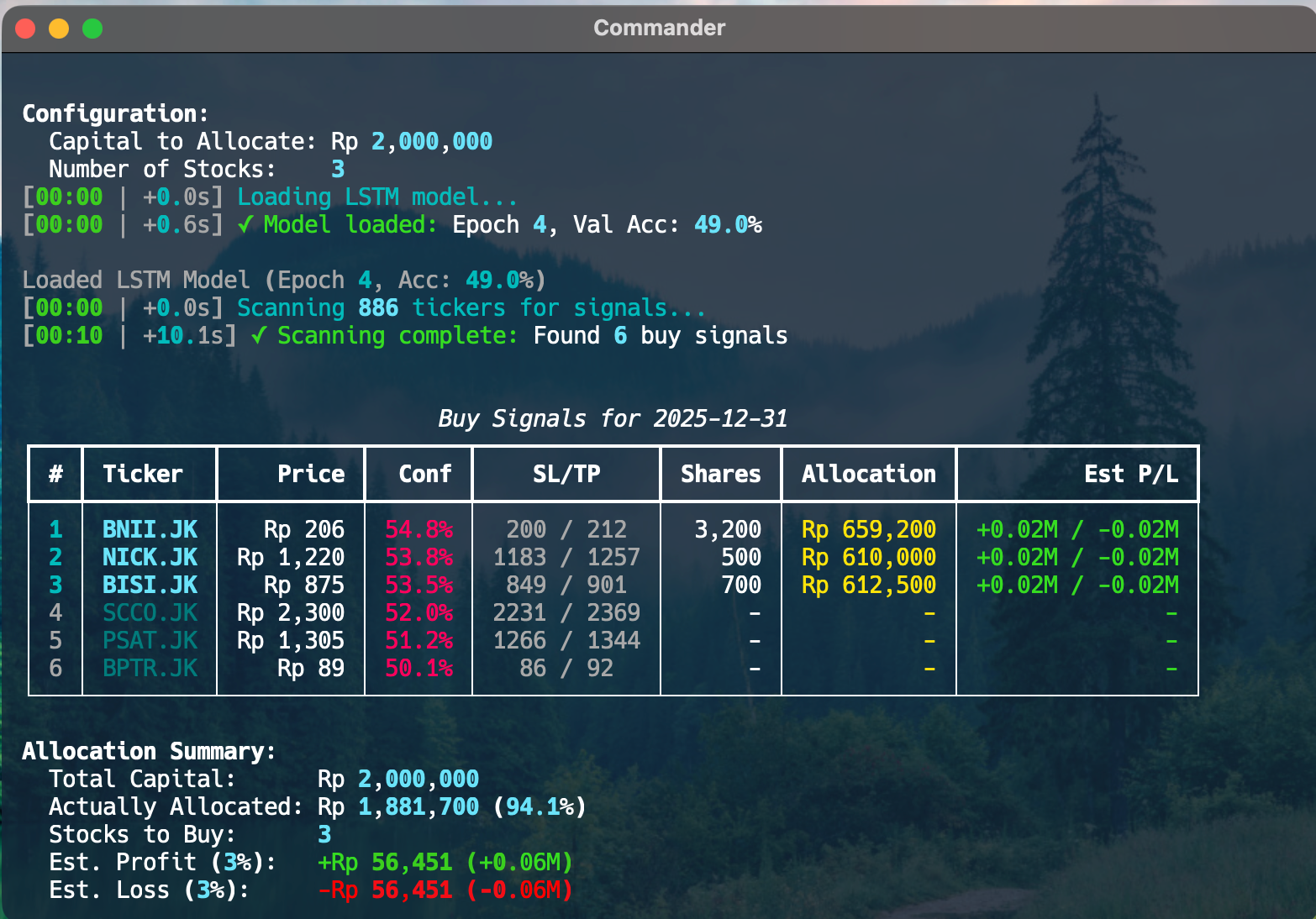Click the Shares column header

click(721, 474)
